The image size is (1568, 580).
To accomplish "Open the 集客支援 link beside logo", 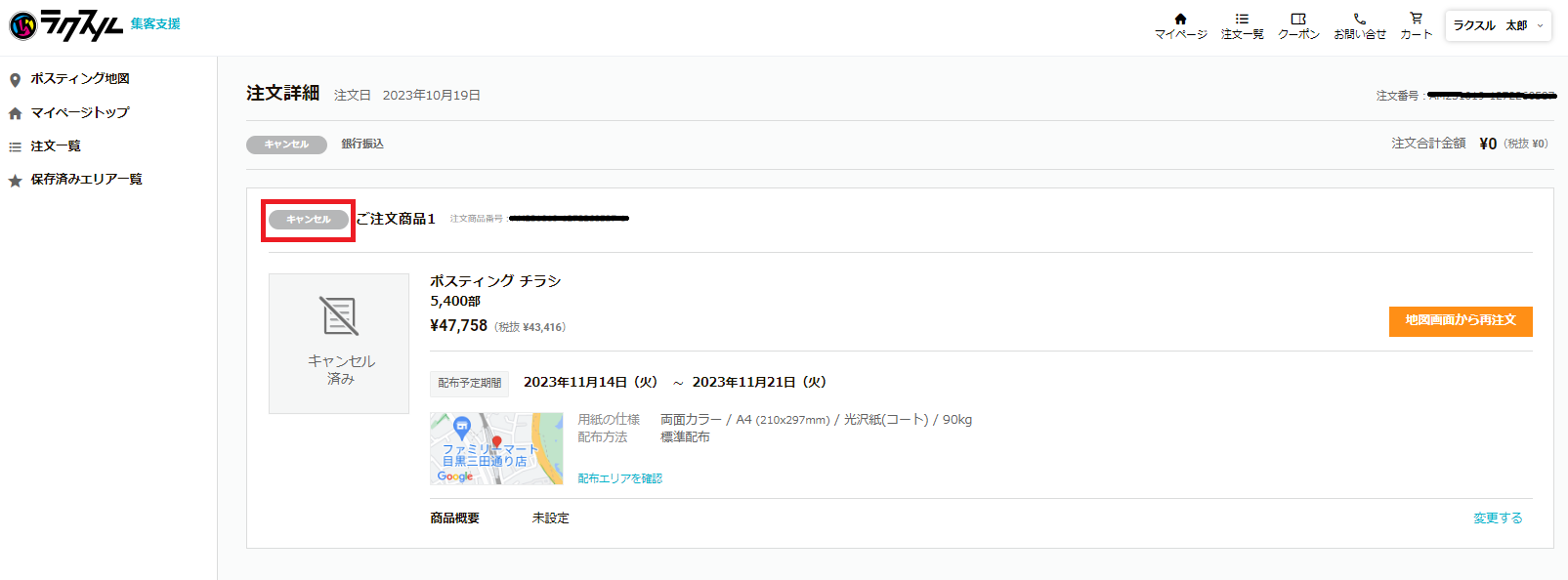I will (x=155, y=23).
